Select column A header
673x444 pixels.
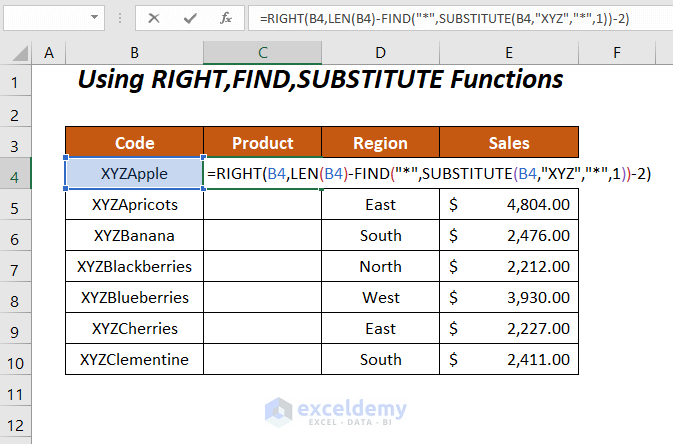click(49, 53)
